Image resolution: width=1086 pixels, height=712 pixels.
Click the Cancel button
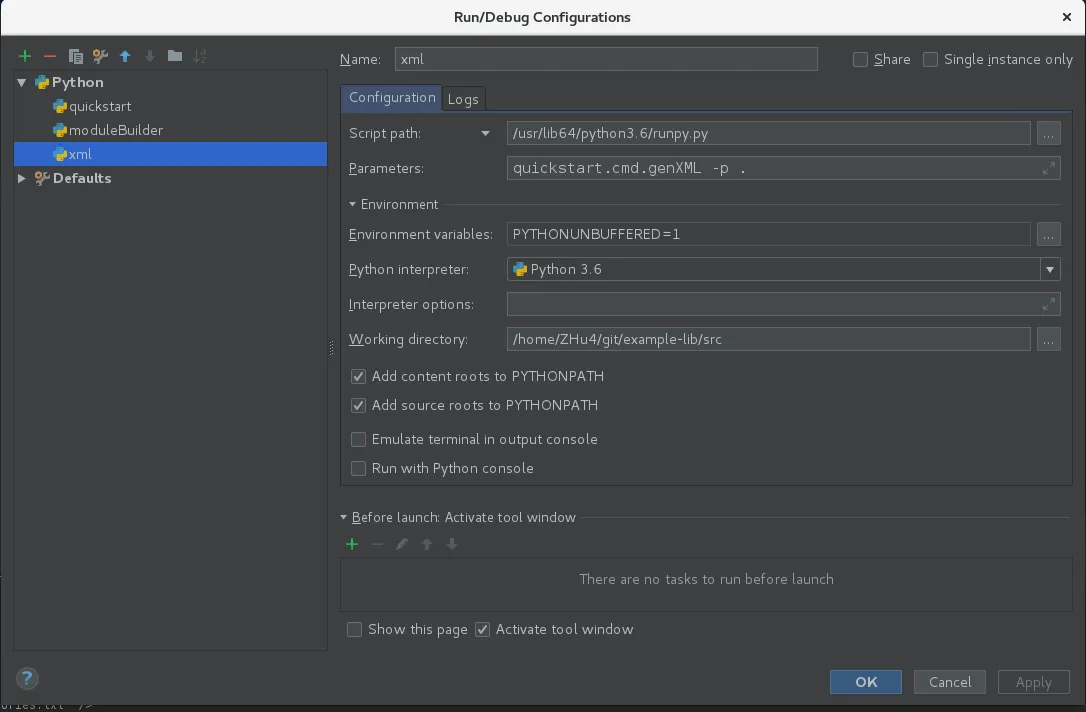(x=949, y=682)
